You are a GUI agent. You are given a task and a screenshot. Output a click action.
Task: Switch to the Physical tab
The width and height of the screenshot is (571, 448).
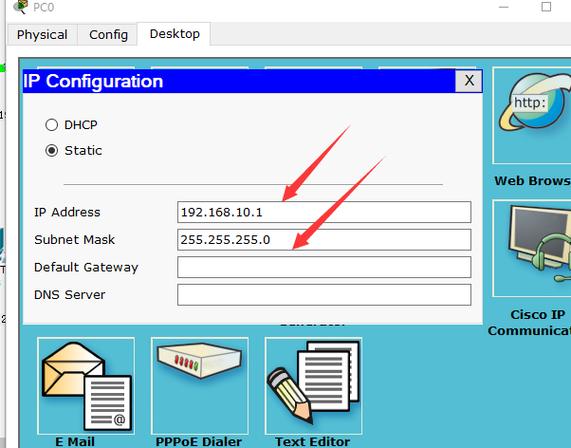click(42, 35)
